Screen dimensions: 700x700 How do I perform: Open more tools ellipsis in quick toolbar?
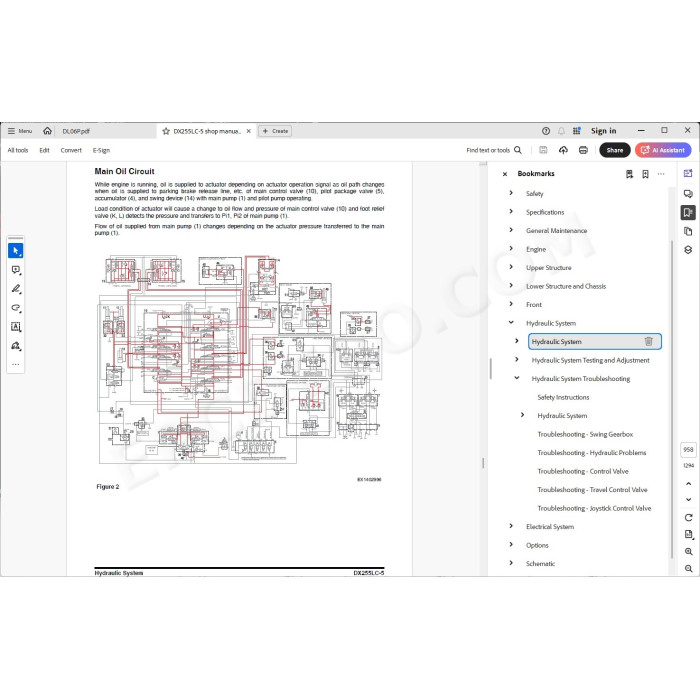pyautogui.click(x=16, y=364)
